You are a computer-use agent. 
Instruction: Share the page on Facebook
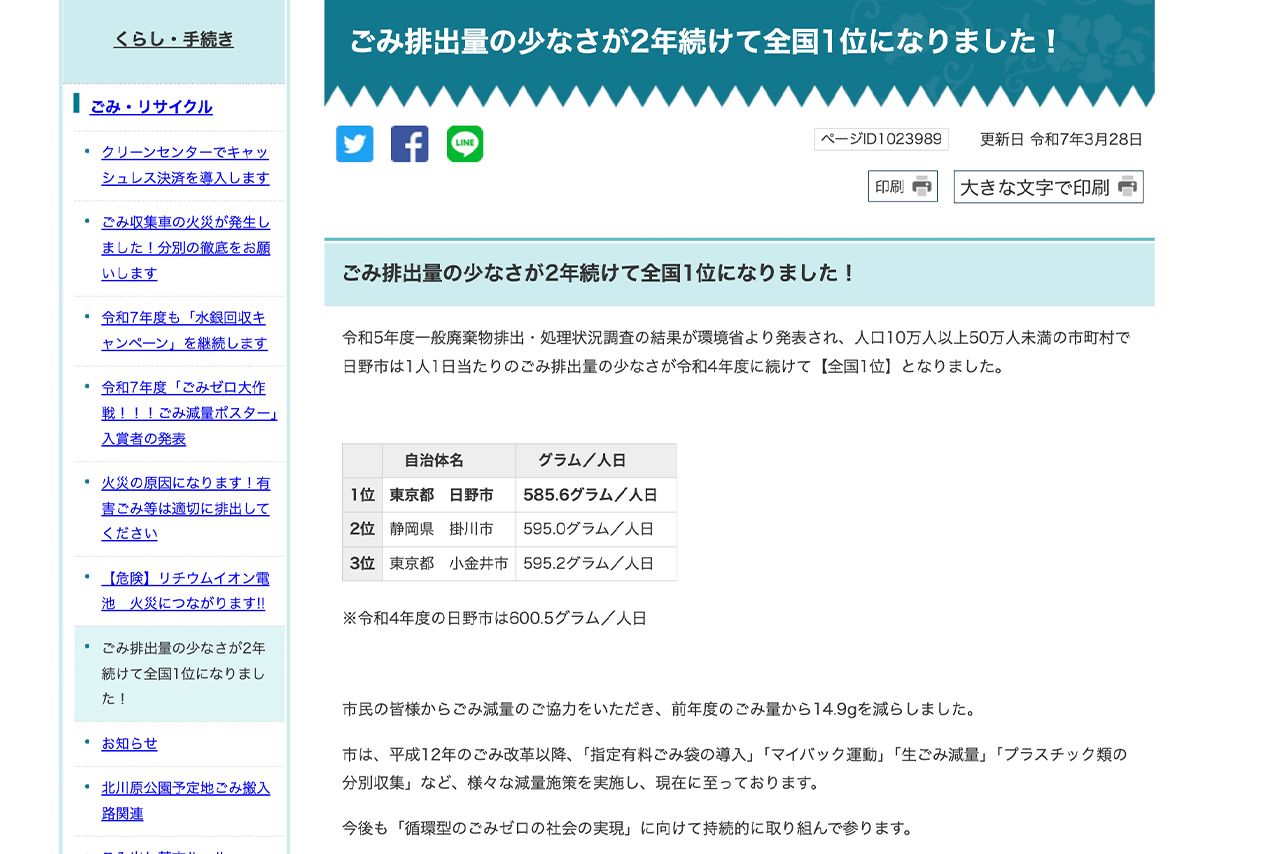coord(409,144)
